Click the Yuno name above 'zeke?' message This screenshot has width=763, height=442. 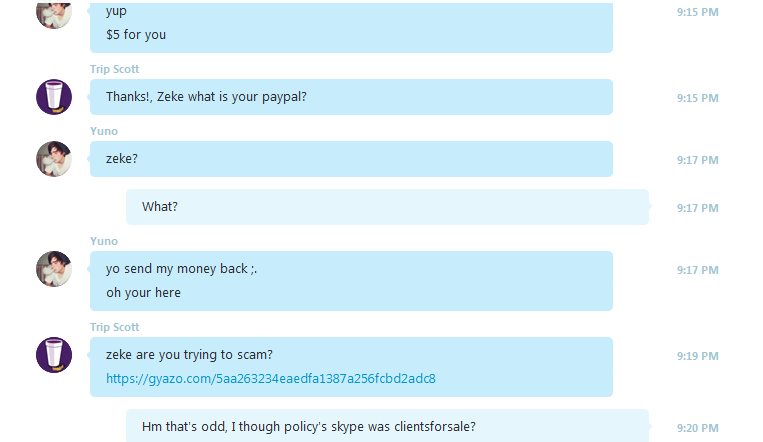[x=104, y=131]
